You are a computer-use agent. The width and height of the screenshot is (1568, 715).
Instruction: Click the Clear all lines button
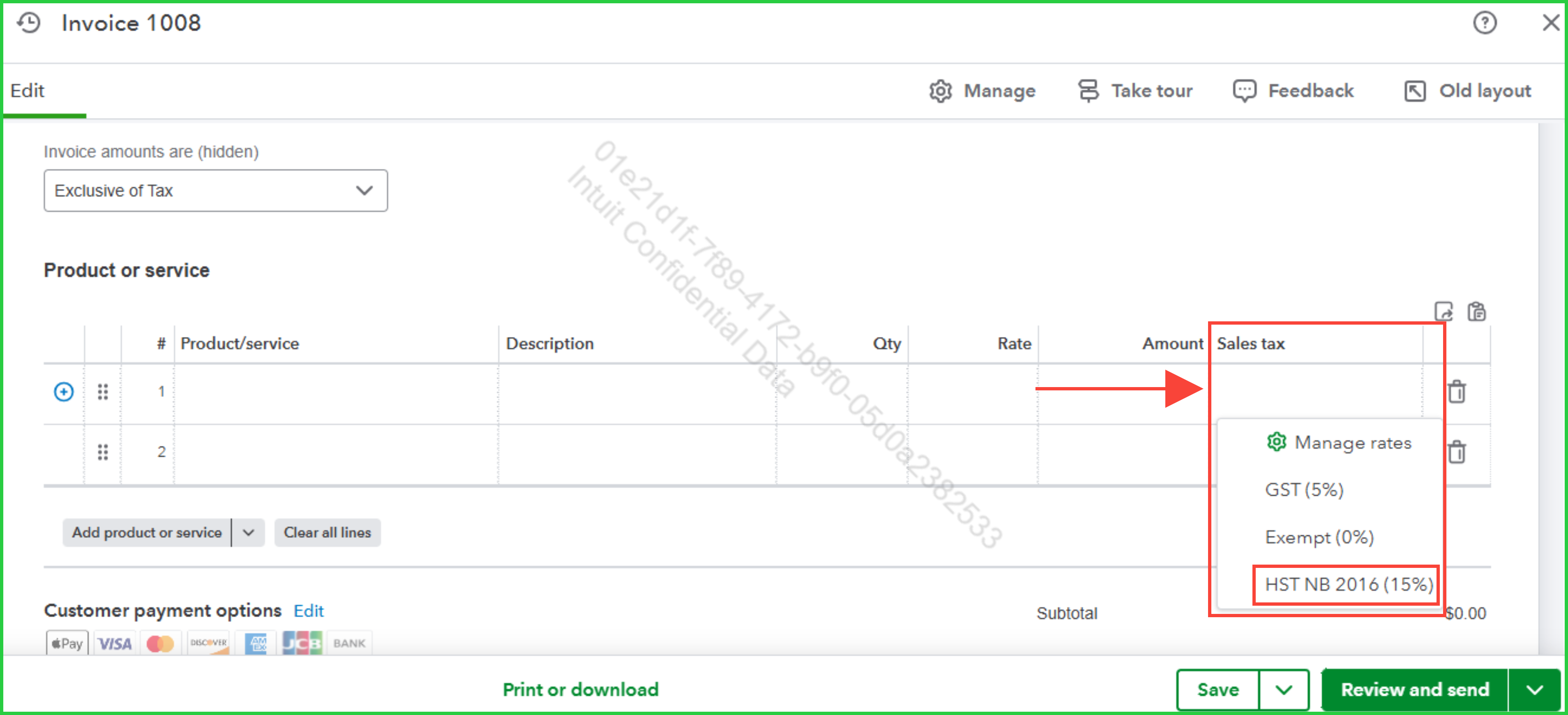click(x=327, y=533)
